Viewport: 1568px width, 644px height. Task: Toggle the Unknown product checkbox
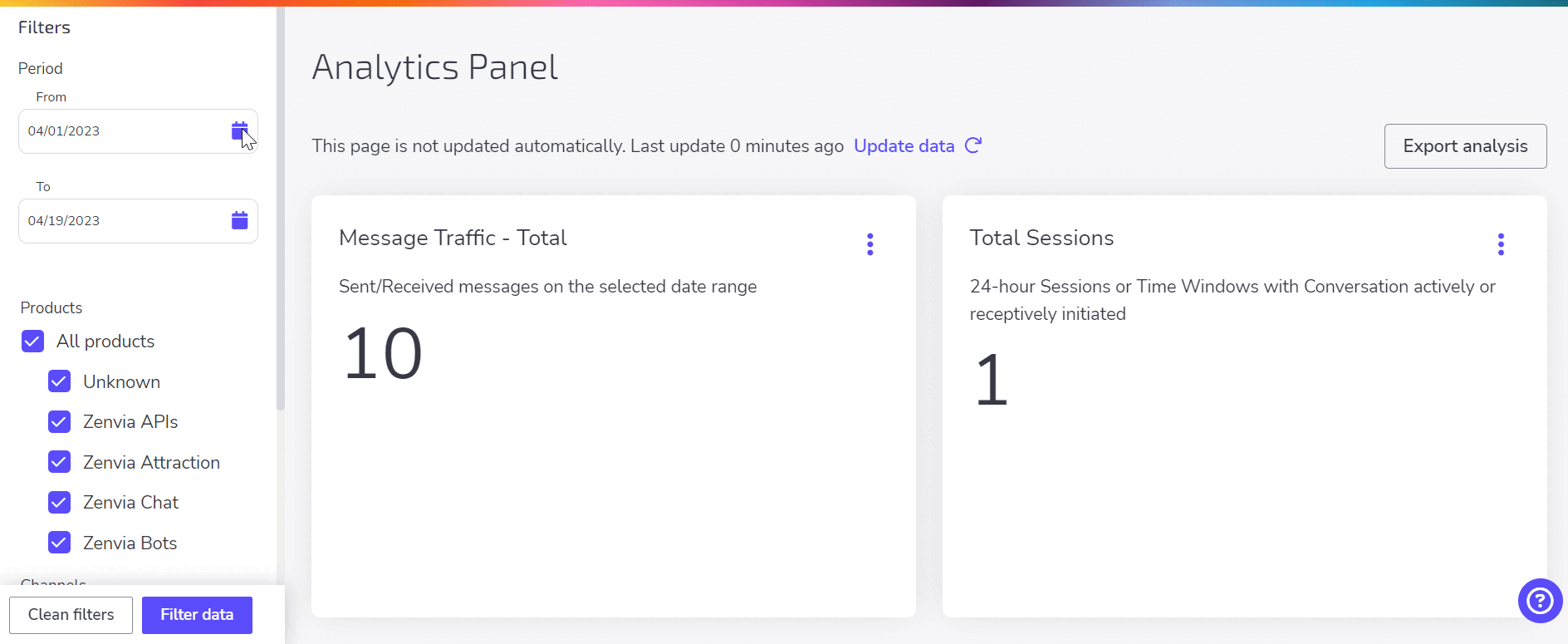point(59,381)
